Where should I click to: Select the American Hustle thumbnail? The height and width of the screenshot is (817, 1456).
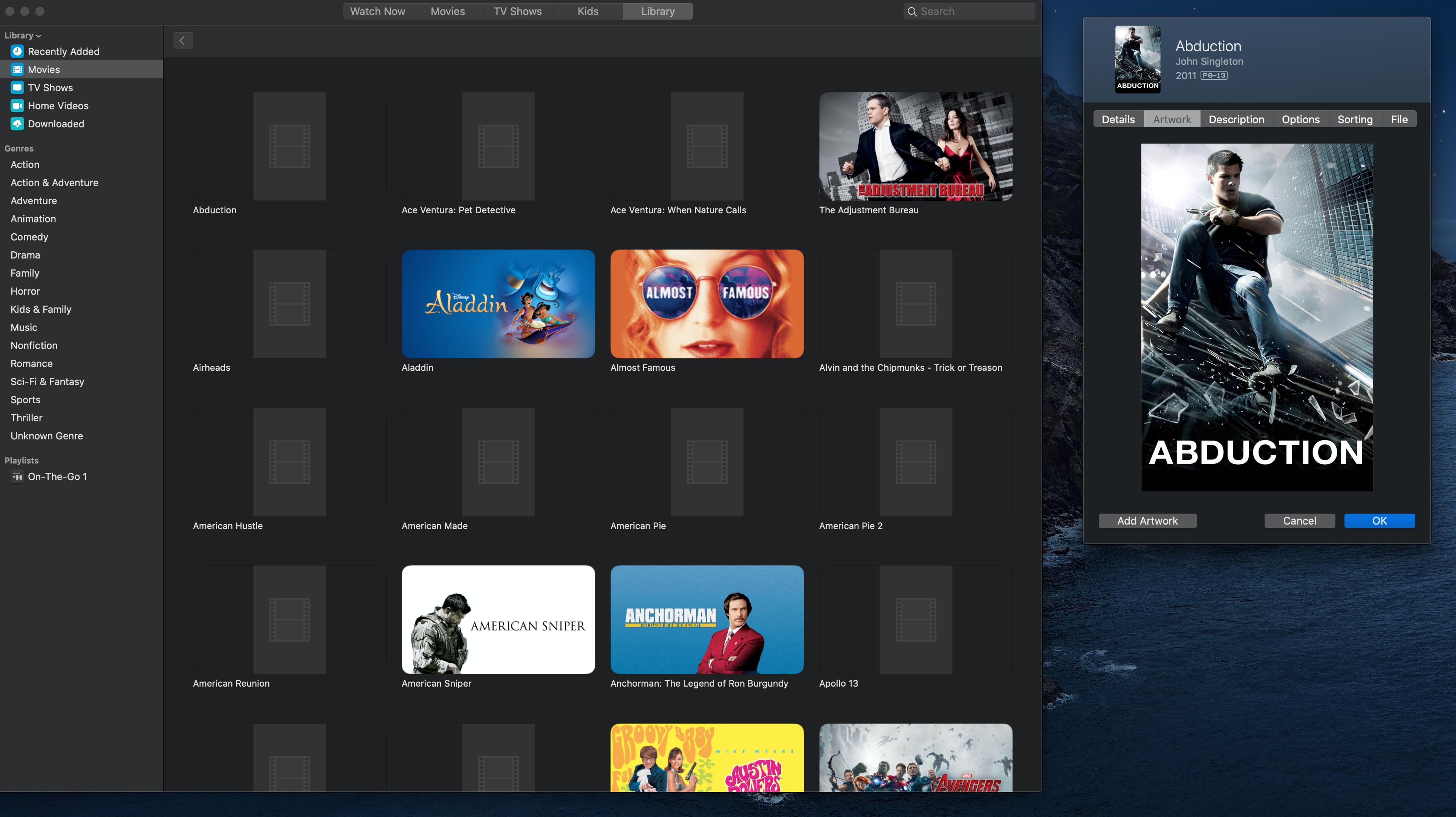point(289,462)
